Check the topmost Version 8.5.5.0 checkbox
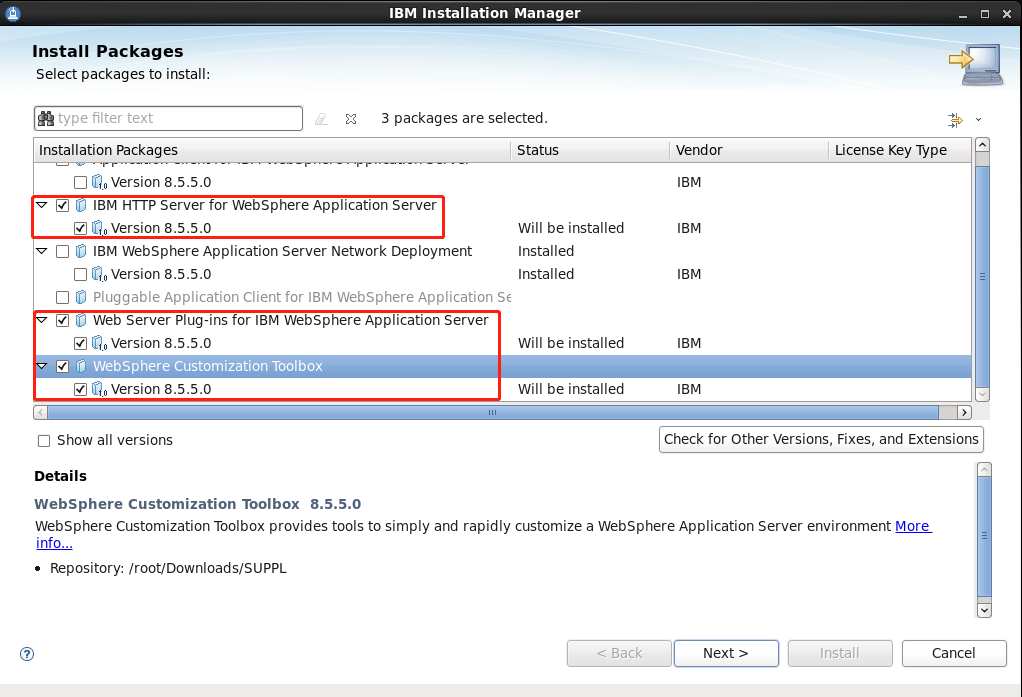Viewport: 1022px width, 697px height. click(80, 182)
